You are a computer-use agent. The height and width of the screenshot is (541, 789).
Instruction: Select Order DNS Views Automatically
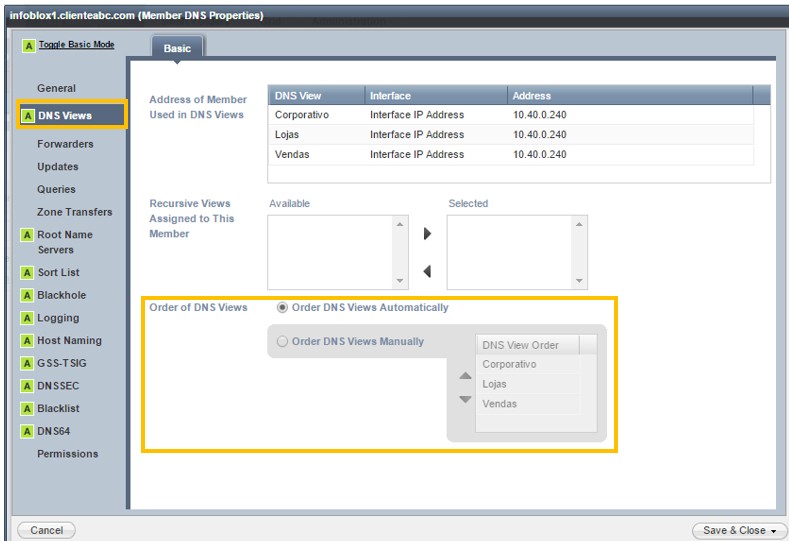point(283,308)
